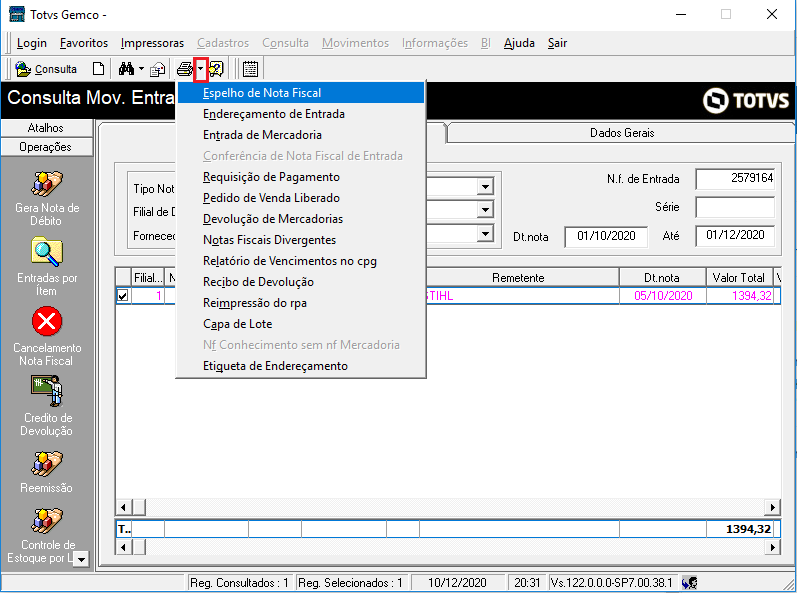Click the N.f. de Entrada field
797x593 pixels.
[x=735, y=178]
